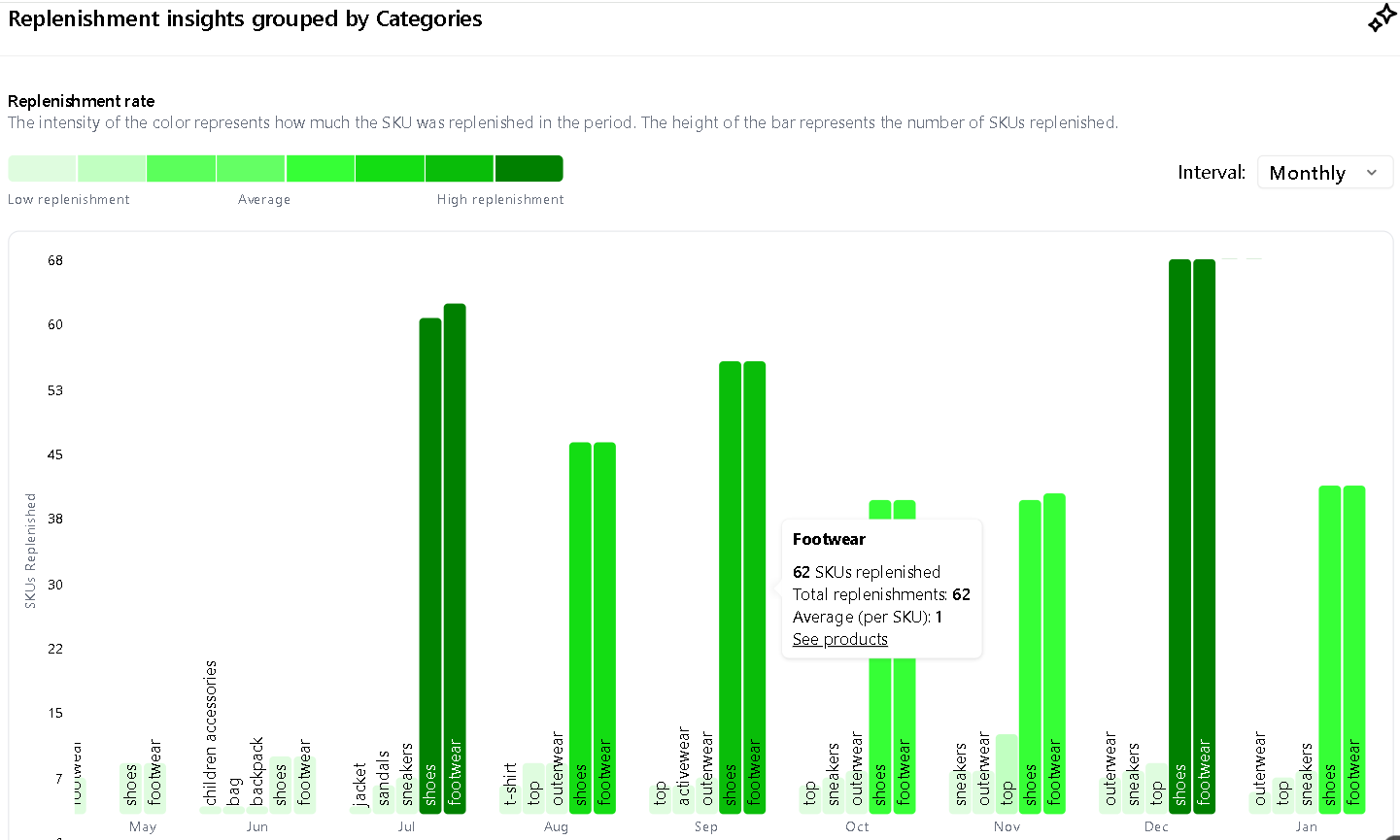Click the June children accessories bar
The height and width of the screenshot is (840, 1400).
pyautogui.click(x=210, y=808)
